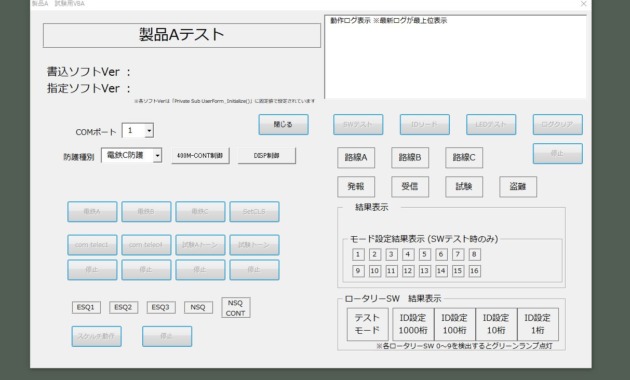Select the 路線A button
The image size is (630, 380).
pyautogui.click(x=356, y=157)
